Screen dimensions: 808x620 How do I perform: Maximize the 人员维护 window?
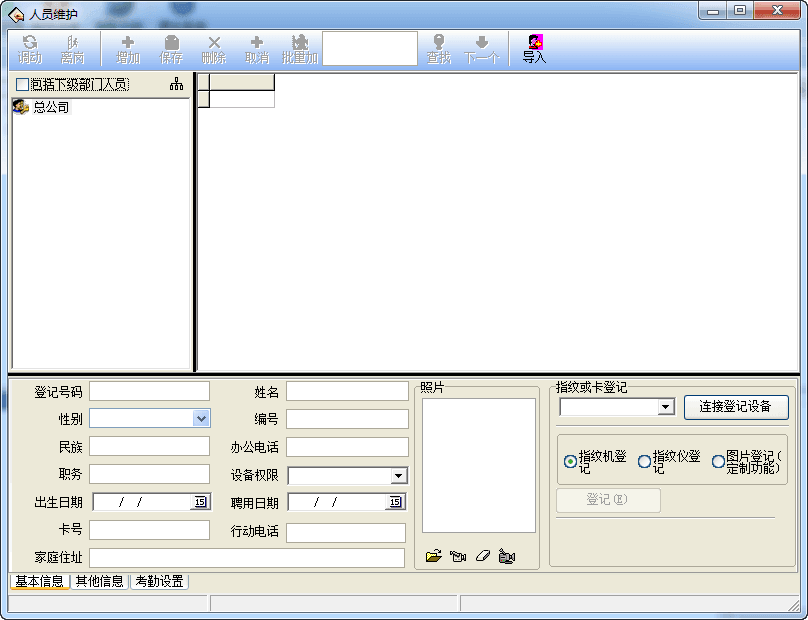740,11
